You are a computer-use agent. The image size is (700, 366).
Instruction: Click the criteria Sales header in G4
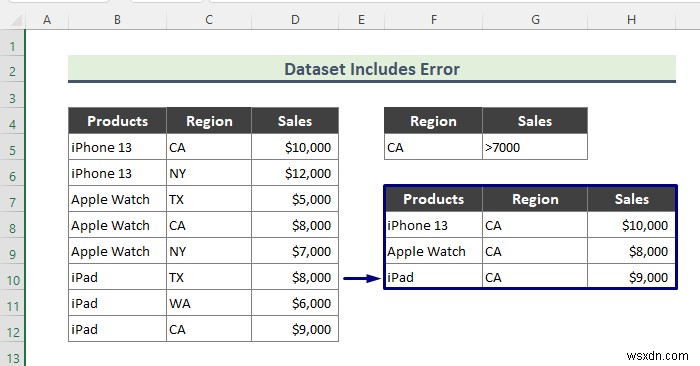point(535,121)
